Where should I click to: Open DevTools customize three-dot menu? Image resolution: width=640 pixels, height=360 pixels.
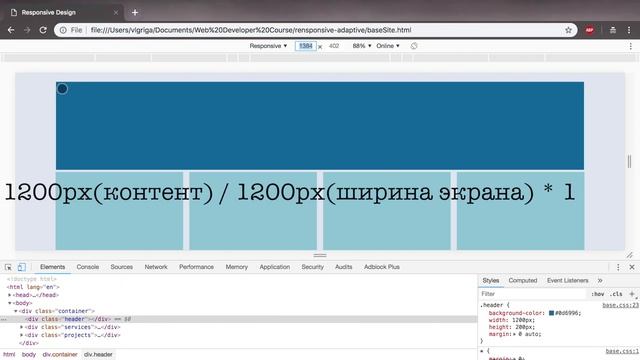(618, 267)
